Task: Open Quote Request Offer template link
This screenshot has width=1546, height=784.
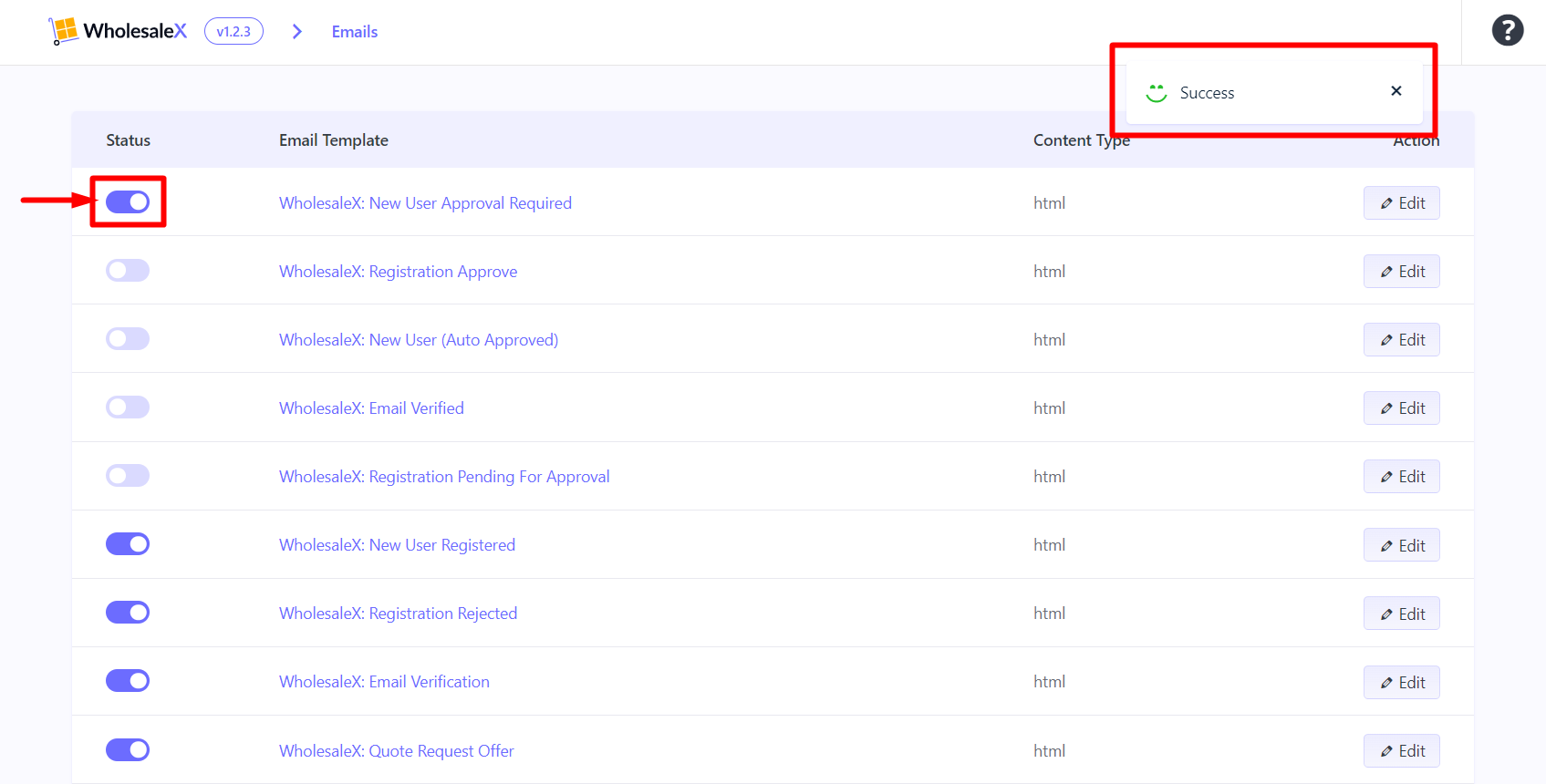Action: coord(397,751)
